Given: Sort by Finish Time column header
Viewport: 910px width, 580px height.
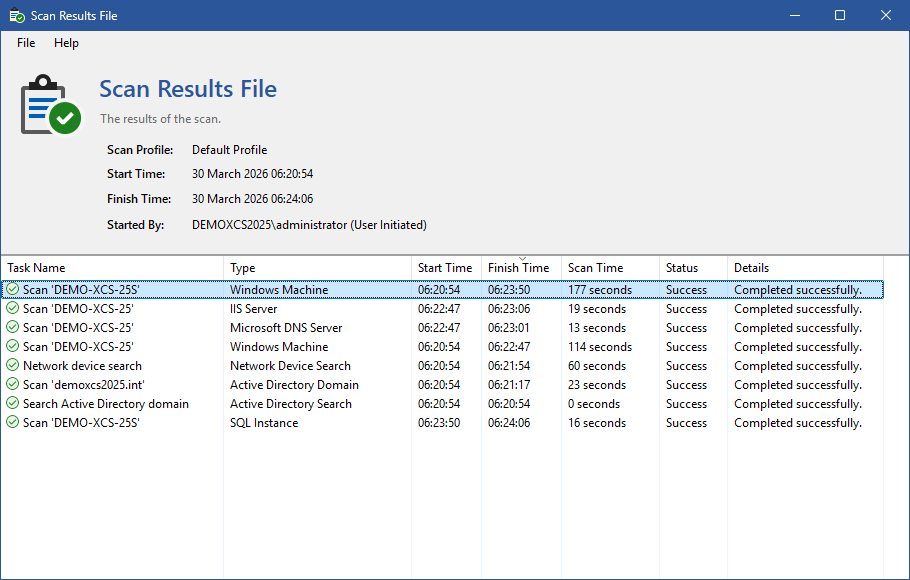Looking at the screenshot, I should click(518, 268).
